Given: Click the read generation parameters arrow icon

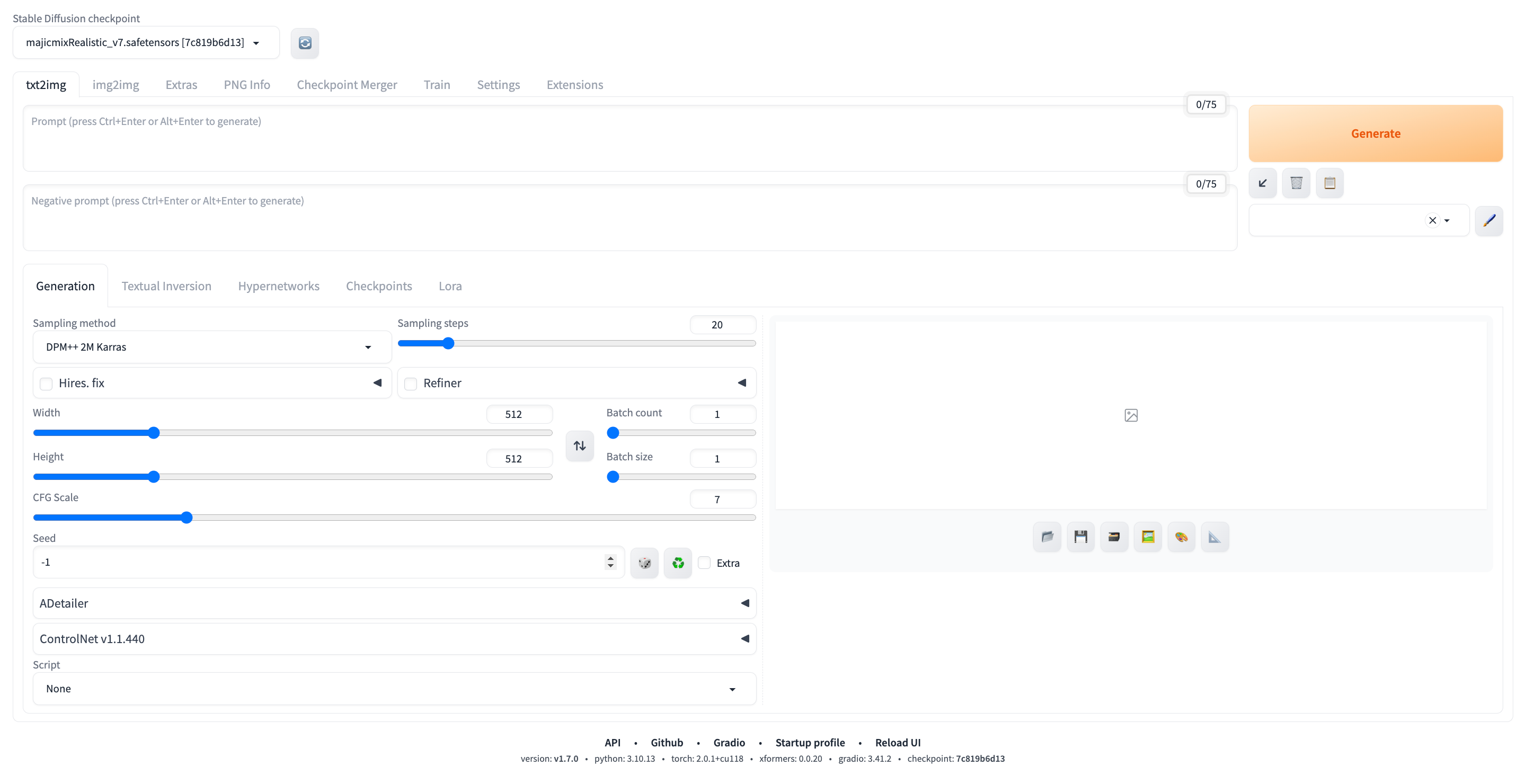Looking at the screenshot, I should point(1262,183).
